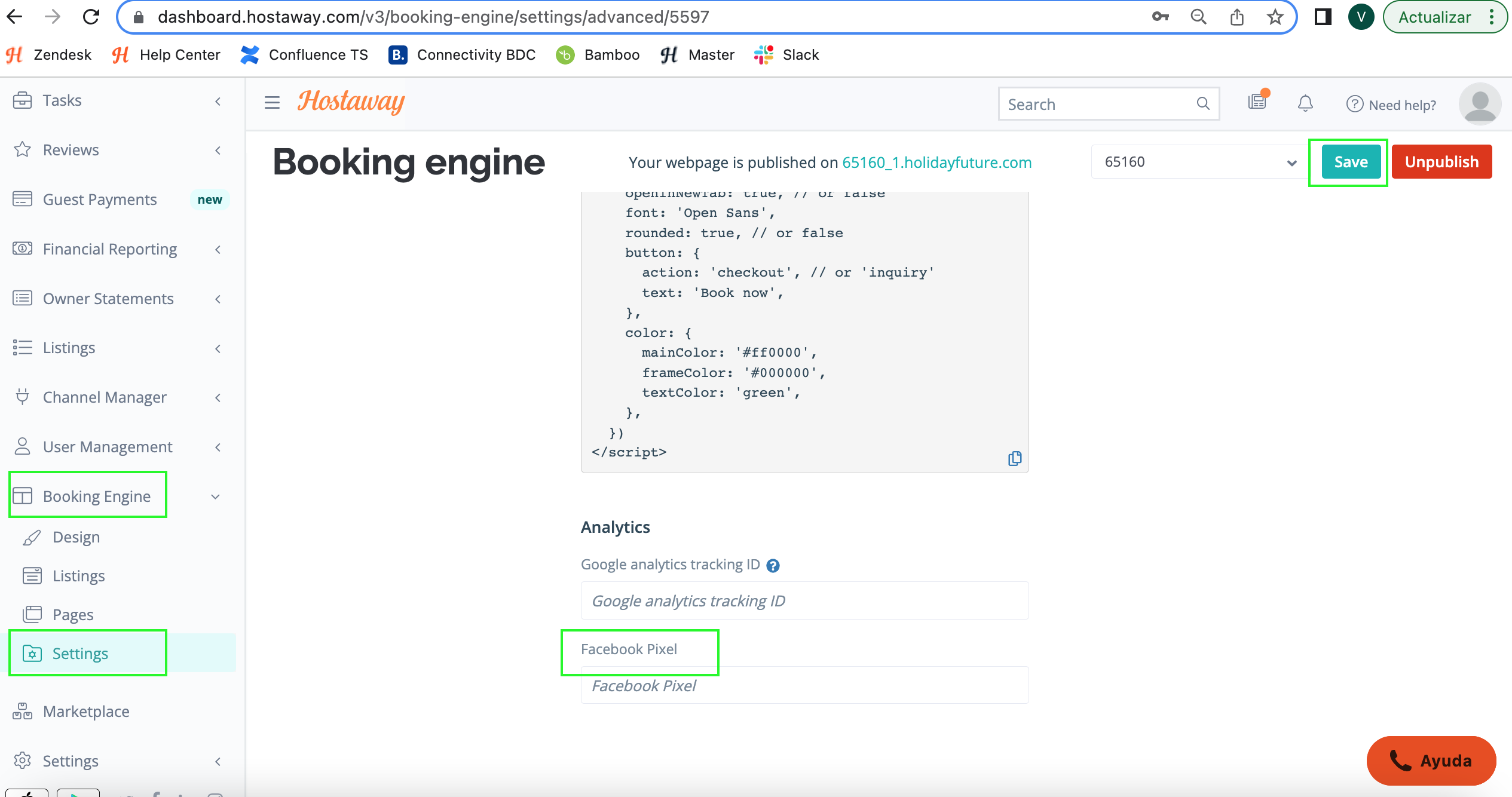
Task: Open the notifications bell
Action: [1305, 104]
